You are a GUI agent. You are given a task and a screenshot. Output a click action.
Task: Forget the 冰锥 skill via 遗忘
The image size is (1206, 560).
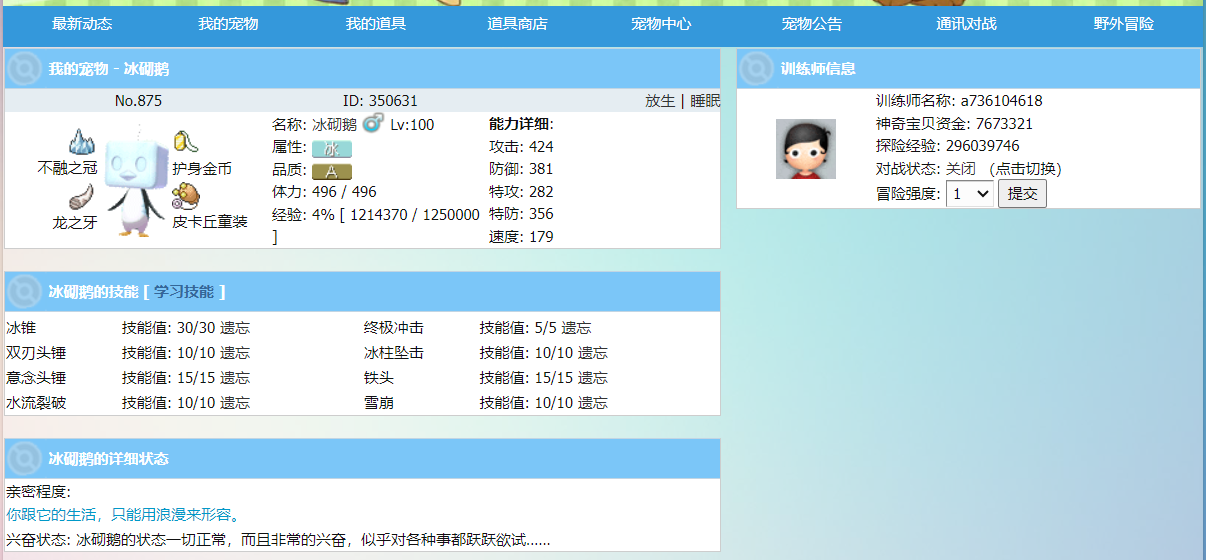tap(235, 328)
